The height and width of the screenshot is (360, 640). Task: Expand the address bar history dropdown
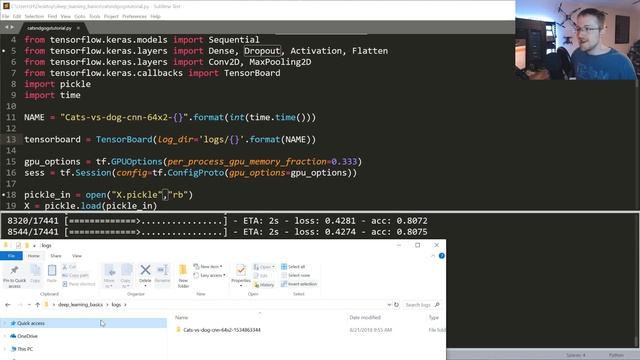pos(389,305)
